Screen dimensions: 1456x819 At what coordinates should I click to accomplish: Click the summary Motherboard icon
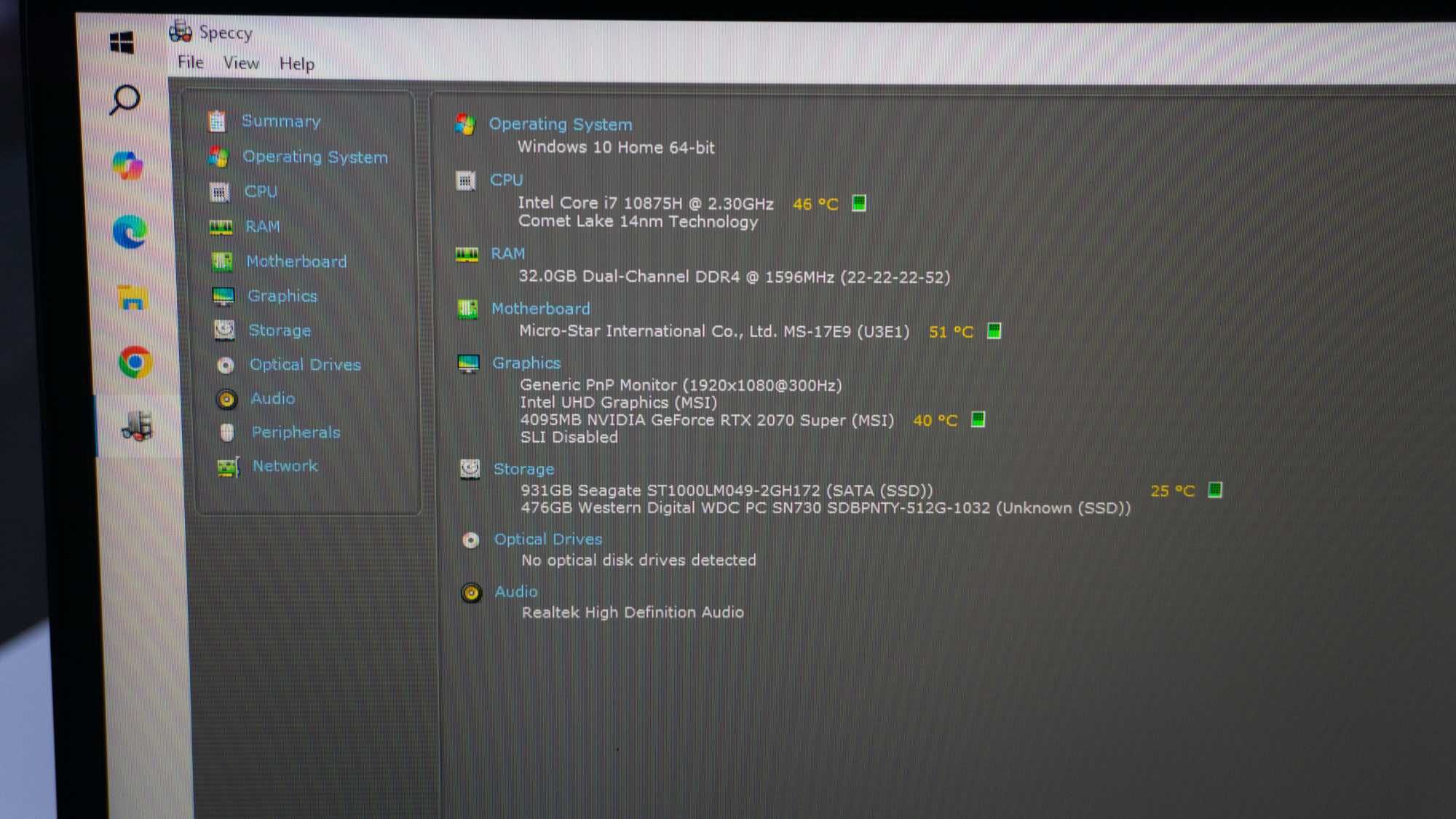tap(467, 309)
